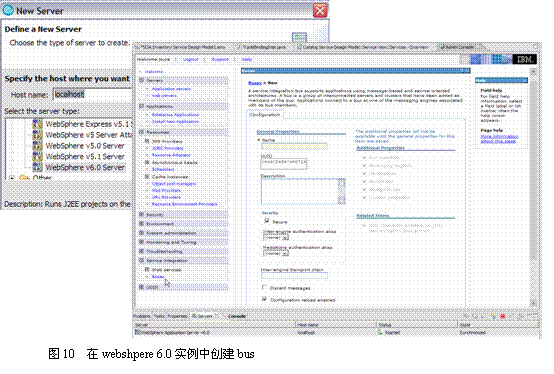Open the Install New Application link
This screenshot has width=554, height=374.
[175, 121]
